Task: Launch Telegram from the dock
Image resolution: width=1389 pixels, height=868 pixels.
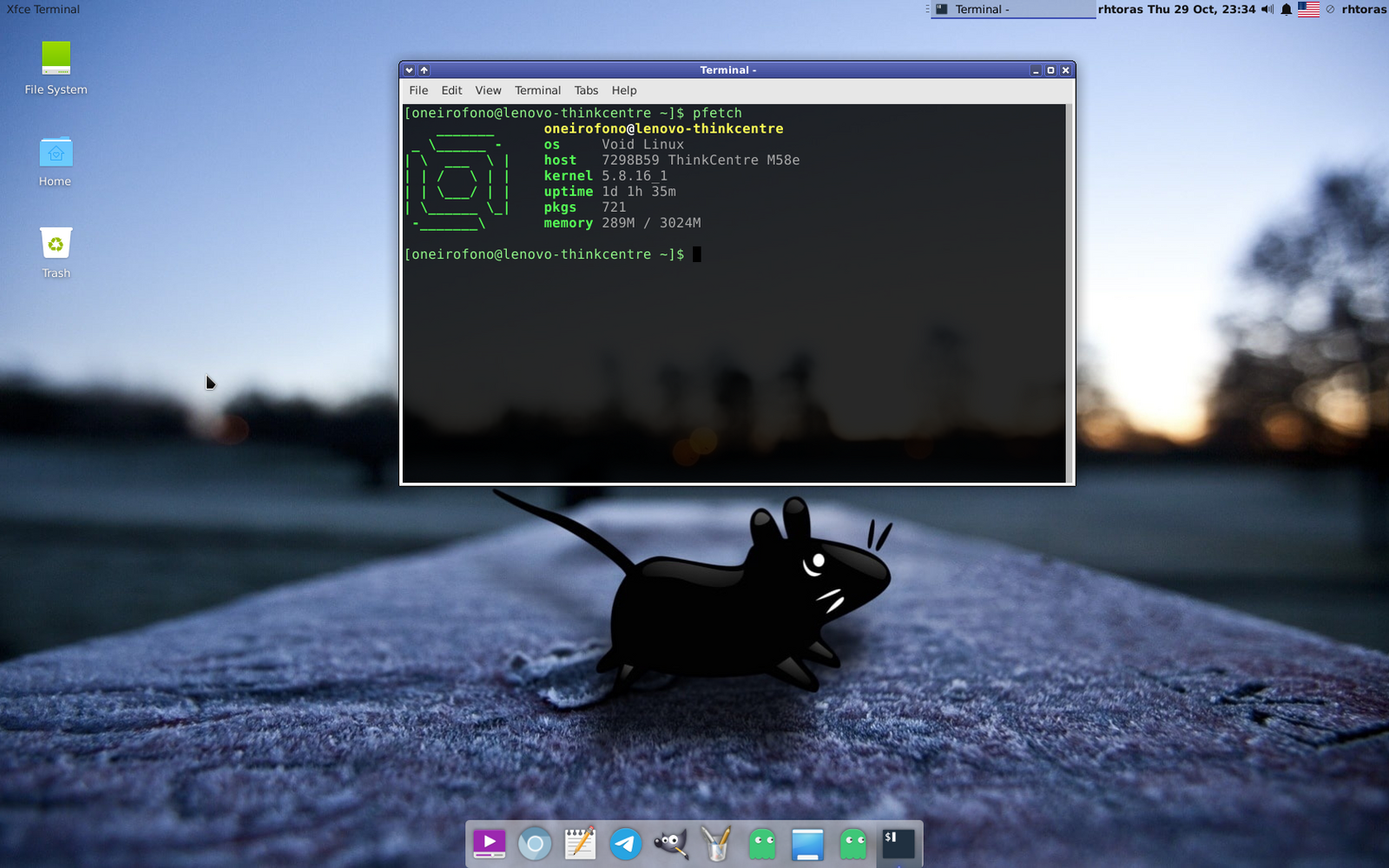Action: (626, 843)
